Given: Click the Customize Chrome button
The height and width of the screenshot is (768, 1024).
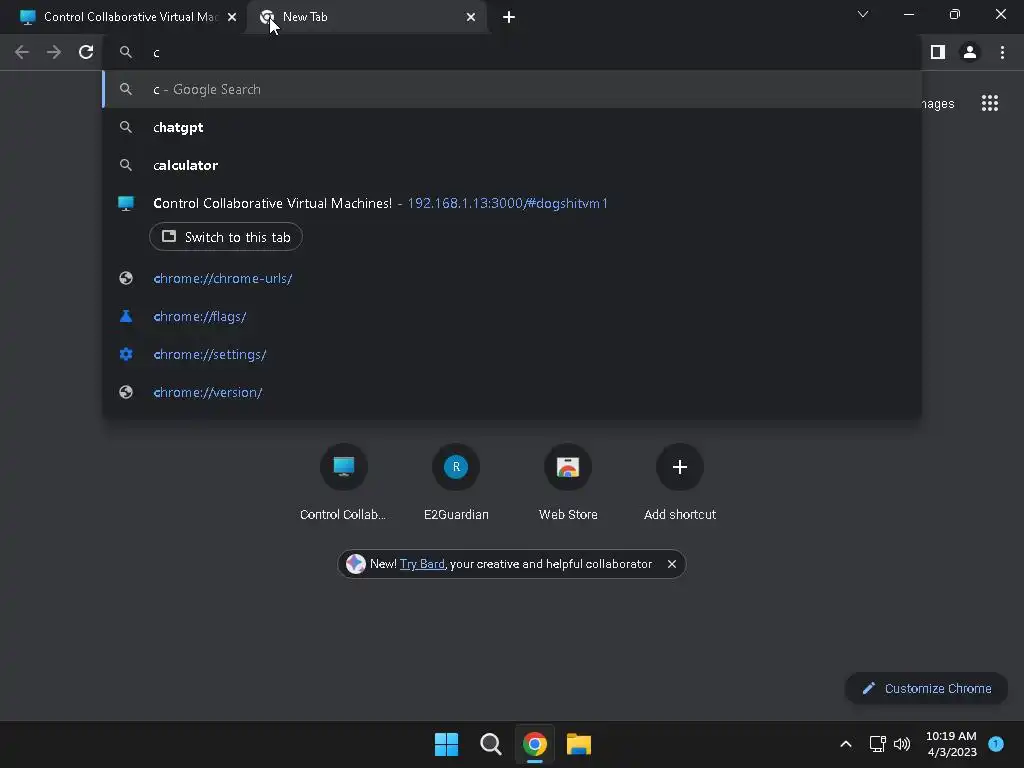Looking at the screenshot, I should click(926, 688).
